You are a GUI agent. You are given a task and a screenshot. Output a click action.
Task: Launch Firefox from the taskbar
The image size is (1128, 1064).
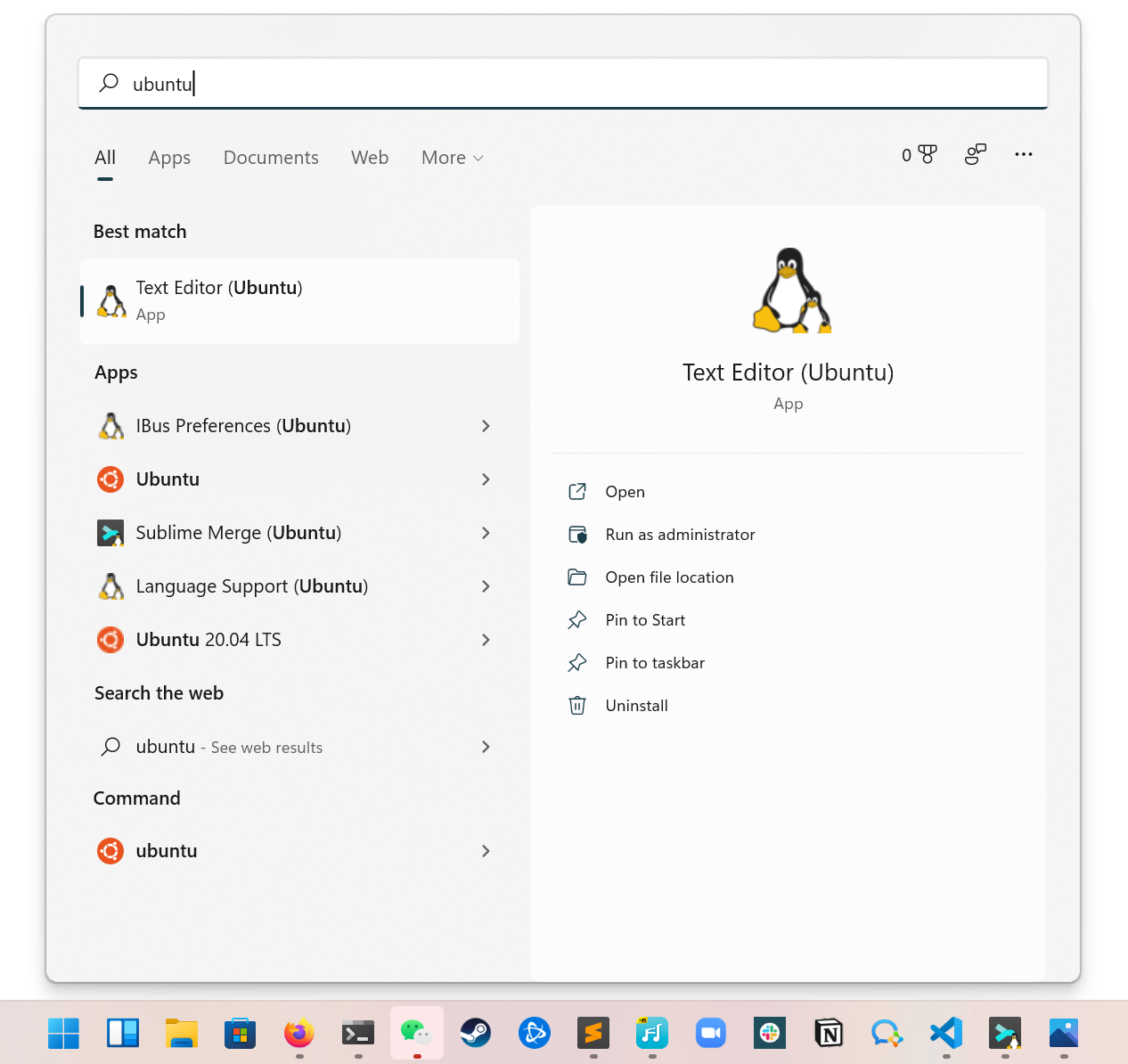[298, 1033]
